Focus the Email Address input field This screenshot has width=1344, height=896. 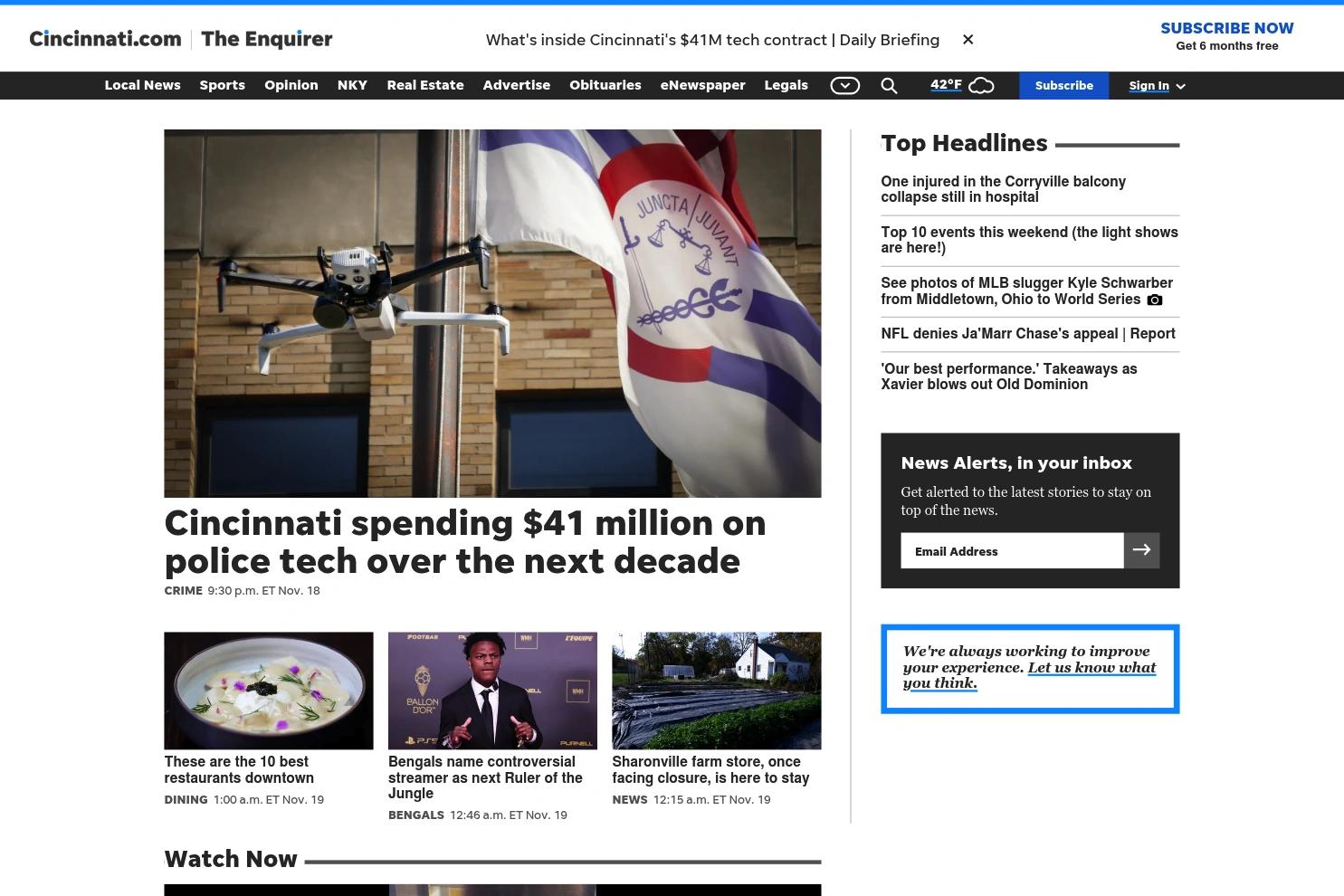tap(1012, 550)
